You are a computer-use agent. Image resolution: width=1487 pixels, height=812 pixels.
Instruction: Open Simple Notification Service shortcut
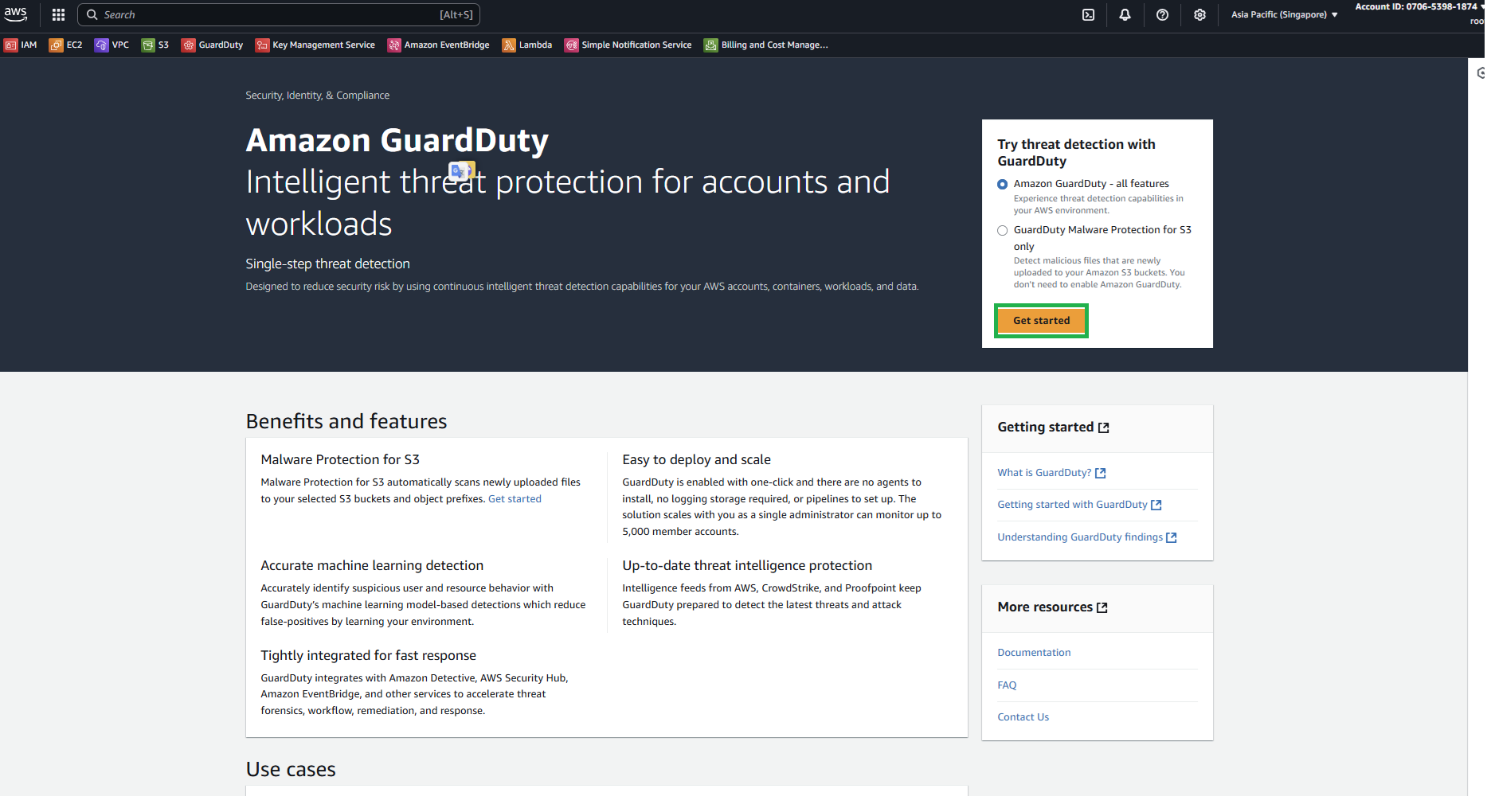click(628, 45)
